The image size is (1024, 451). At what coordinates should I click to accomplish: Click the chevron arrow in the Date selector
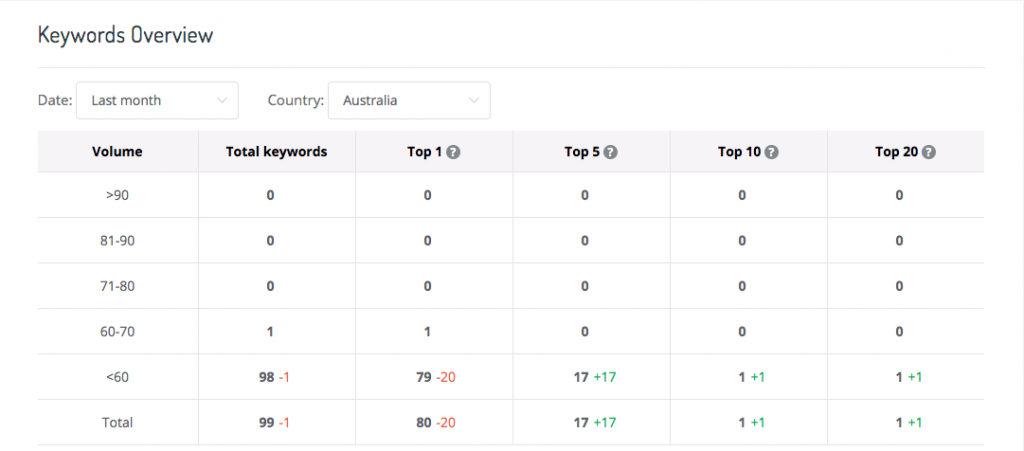(221, 101)
